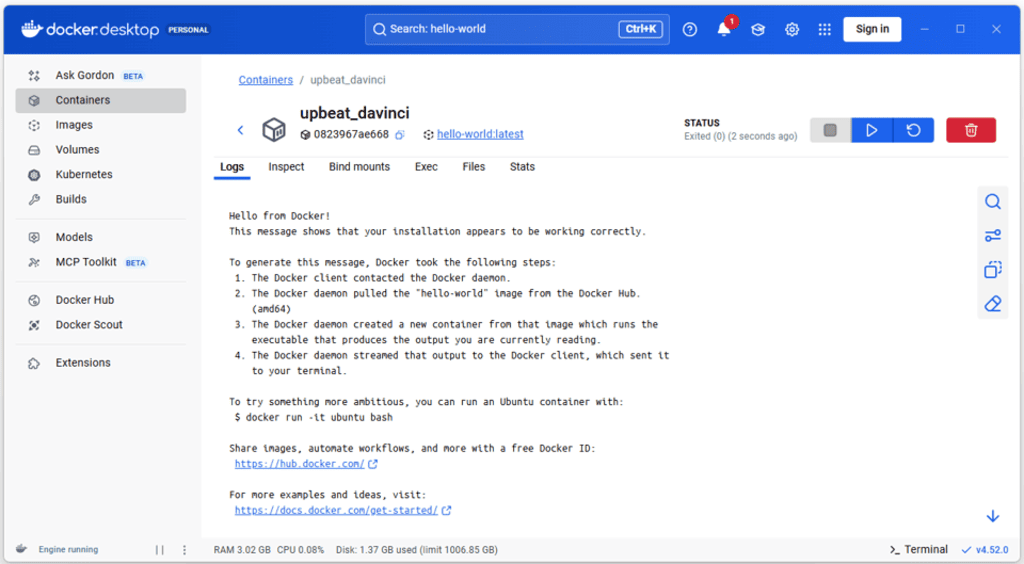
Task: Copy logs to clipboard icon
Action: (x=993, y=270)
